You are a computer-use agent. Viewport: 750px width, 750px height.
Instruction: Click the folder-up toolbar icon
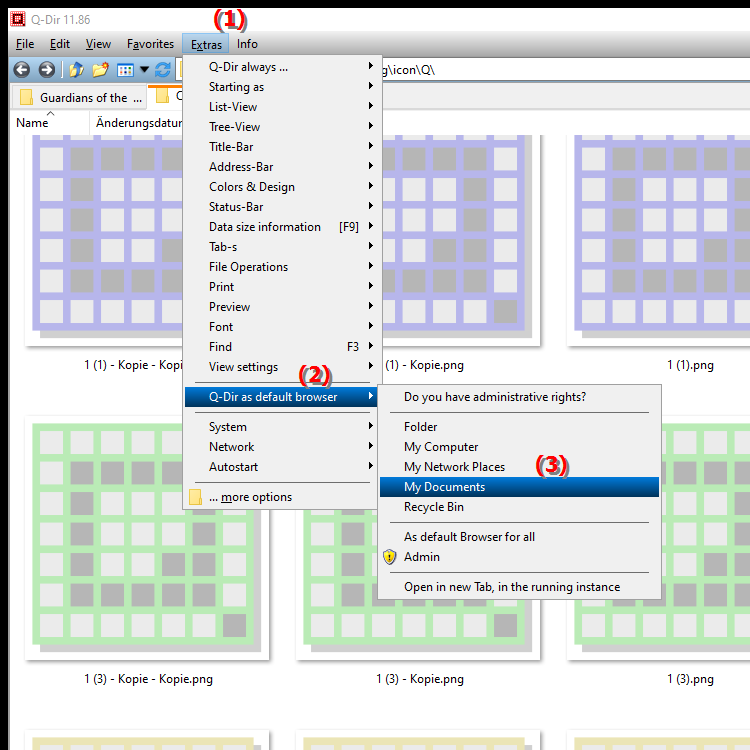(x=76, y=70)
